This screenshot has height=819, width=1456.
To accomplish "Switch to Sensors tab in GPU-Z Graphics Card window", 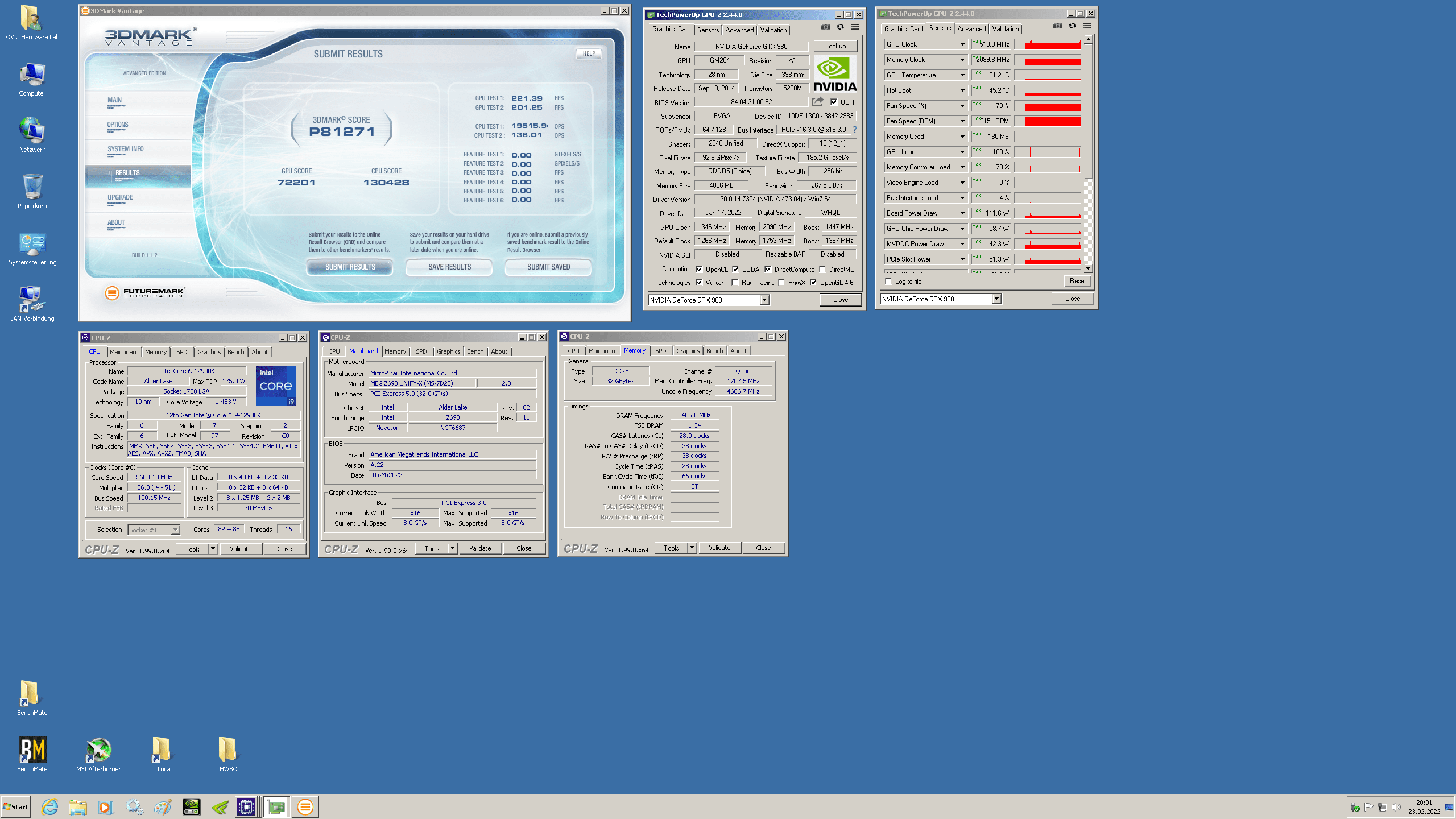I will 708,30.
